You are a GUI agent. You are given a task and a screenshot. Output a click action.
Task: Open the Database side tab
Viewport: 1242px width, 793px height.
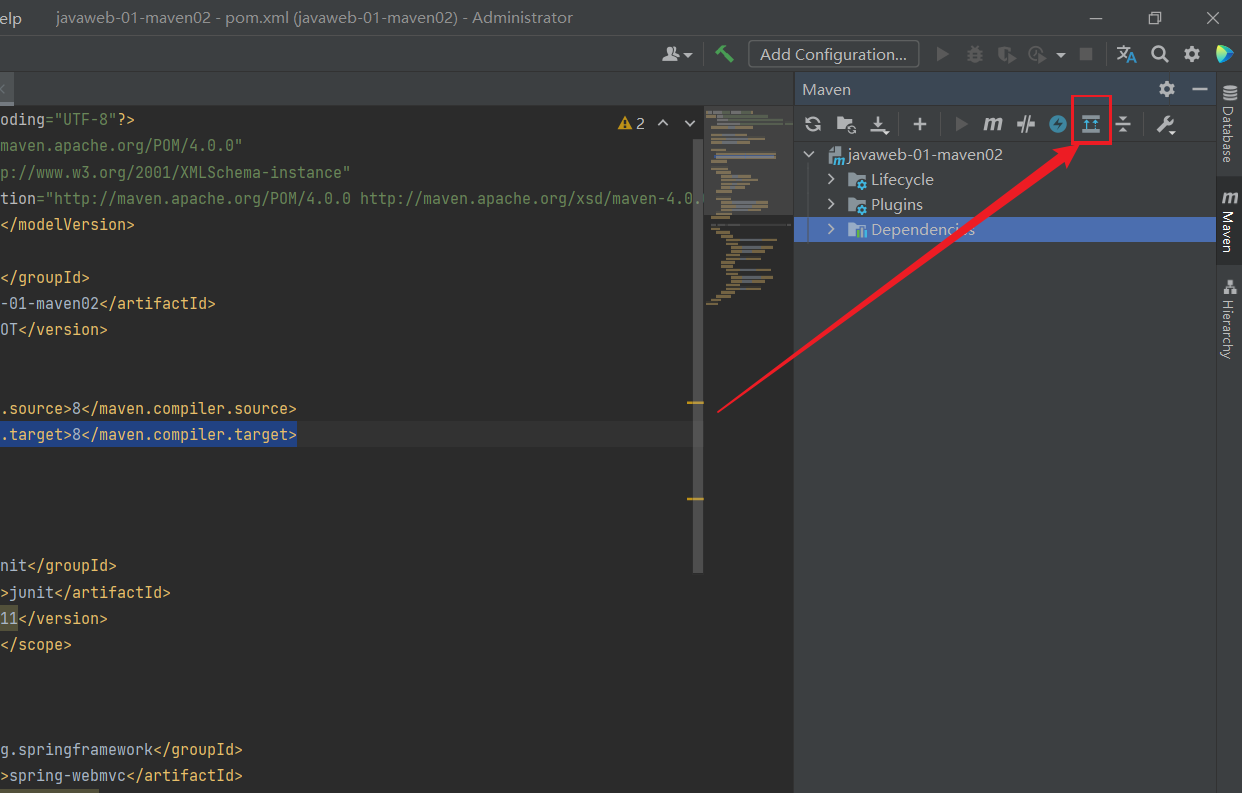pos(1229,125)
